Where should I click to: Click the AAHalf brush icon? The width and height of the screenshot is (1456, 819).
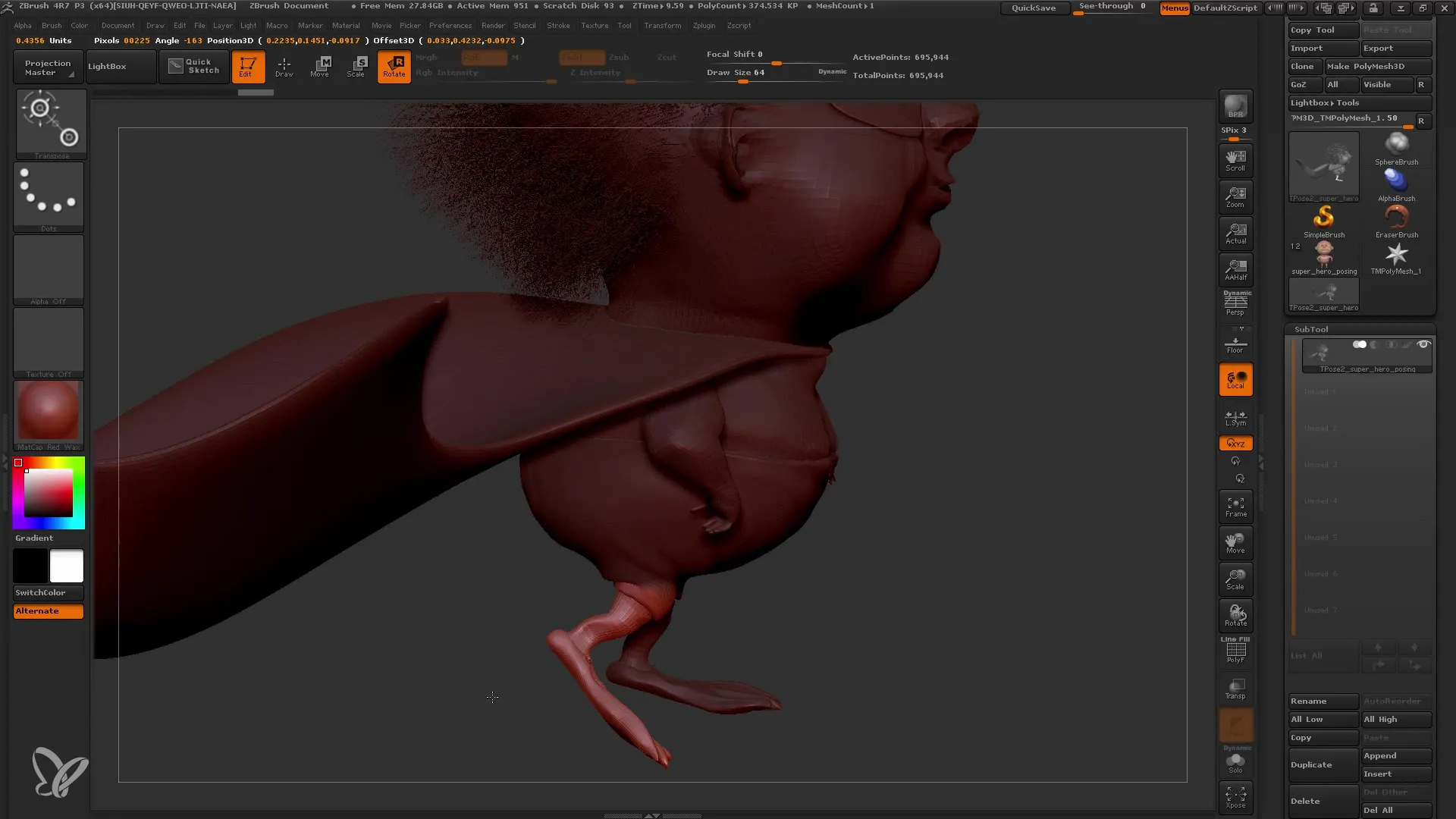1235,269
